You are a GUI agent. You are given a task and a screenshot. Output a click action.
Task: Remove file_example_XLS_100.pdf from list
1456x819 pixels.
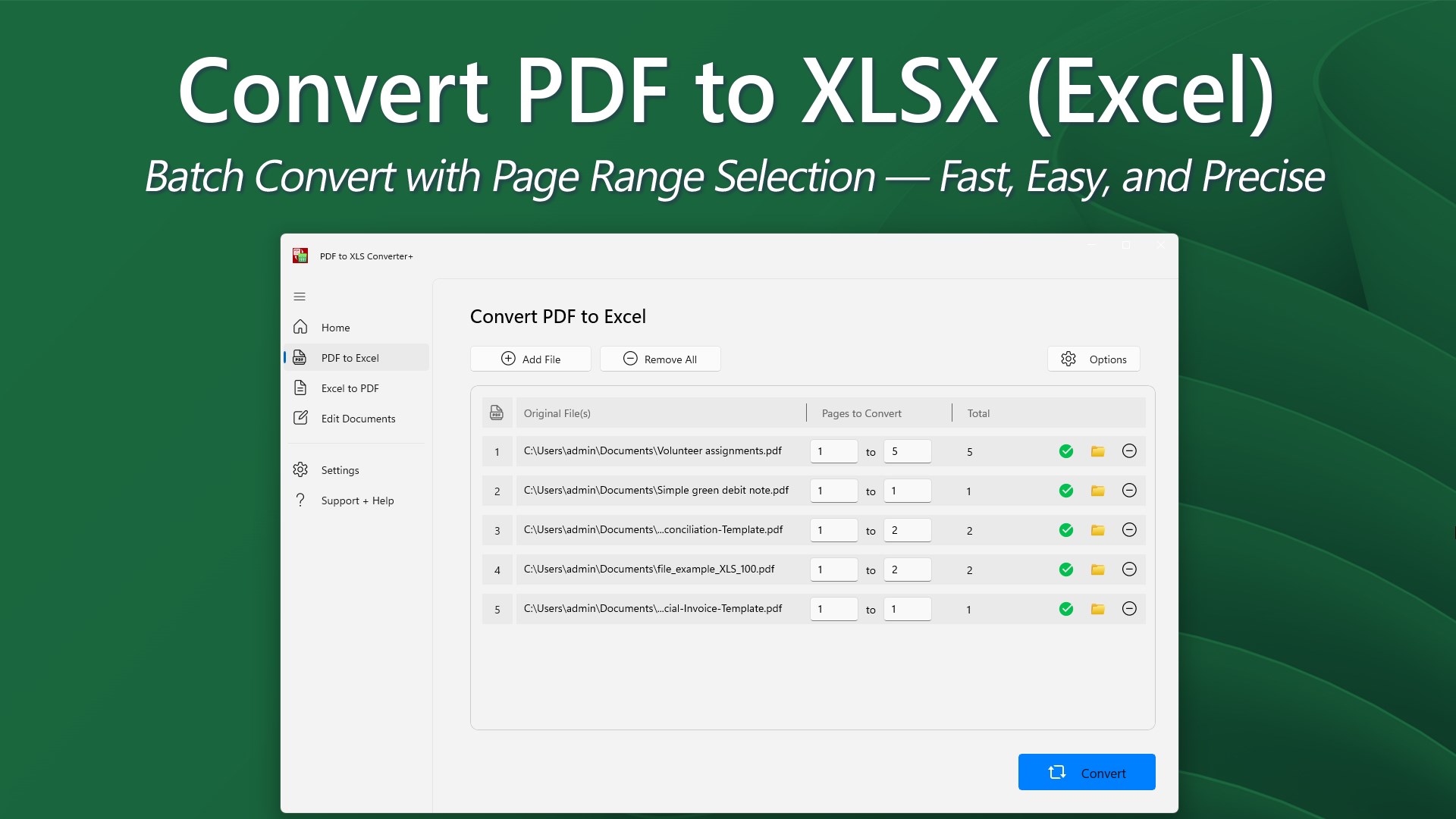pyautogui.click(x=1129, y=570)
